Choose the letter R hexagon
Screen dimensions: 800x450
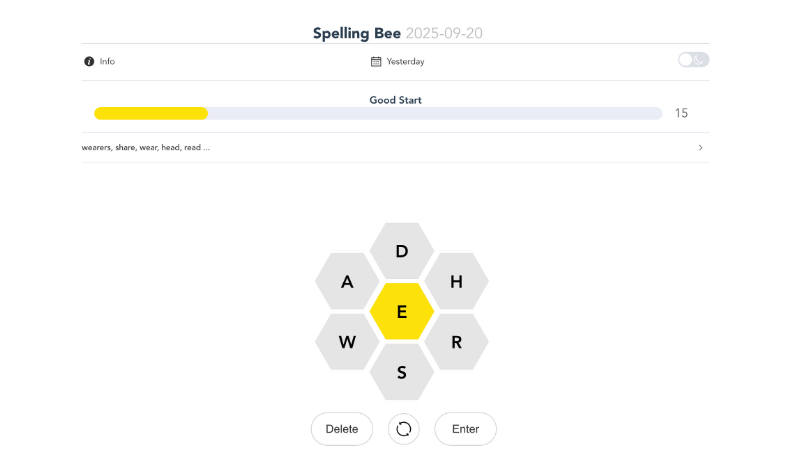pos(456,342)
